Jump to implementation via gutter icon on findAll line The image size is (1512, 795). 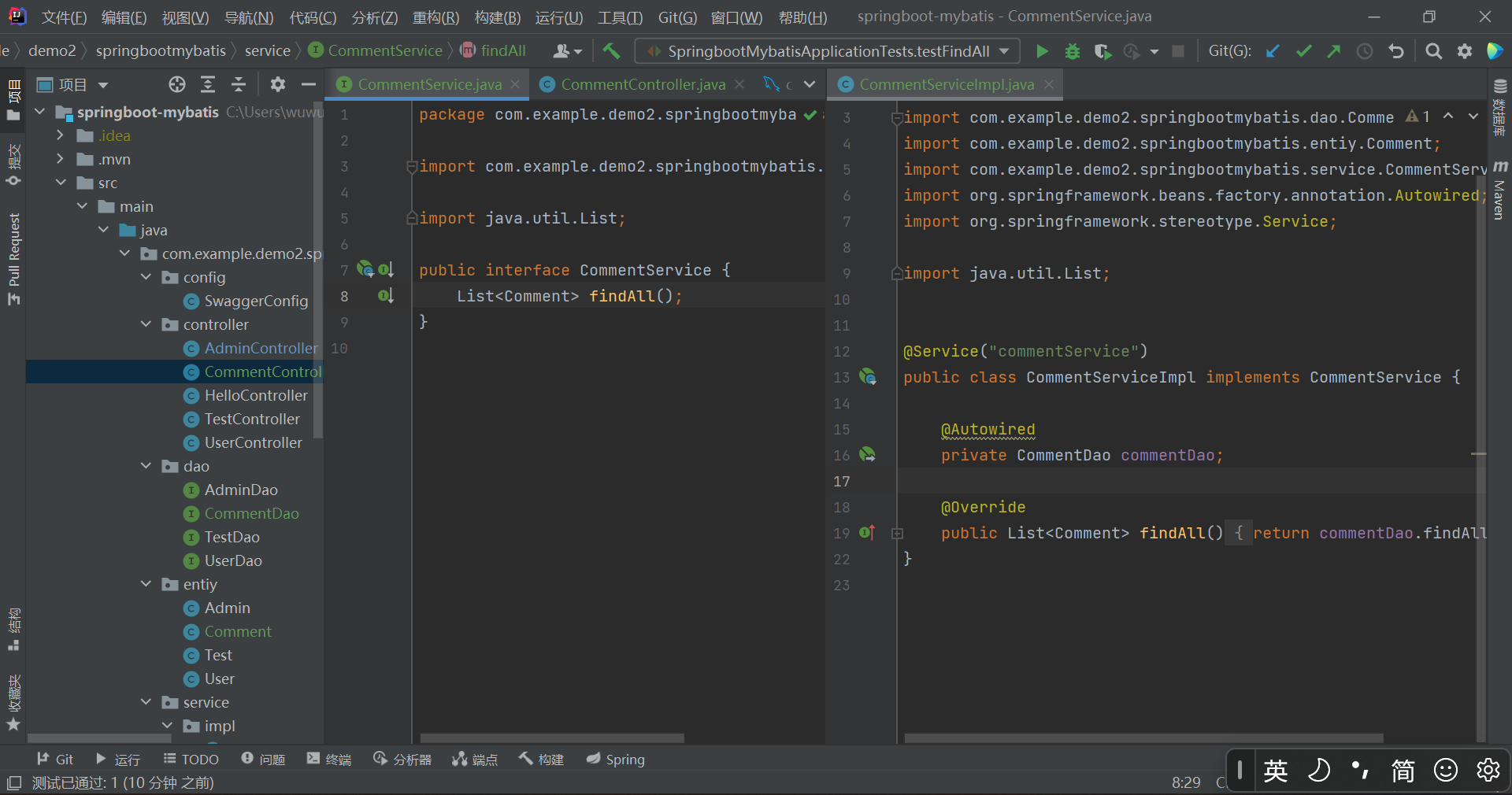click(385, 296)
